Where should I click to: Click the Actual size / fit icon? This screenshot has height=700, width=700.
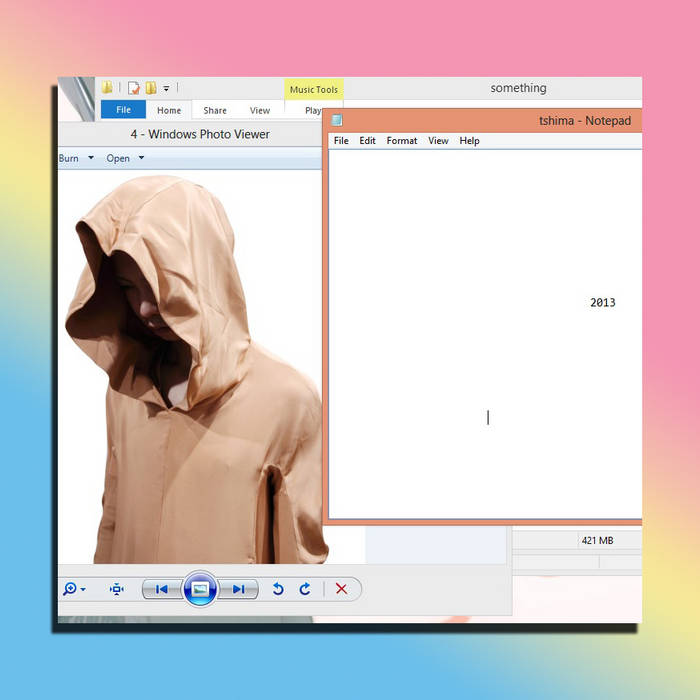pos(116,589)
